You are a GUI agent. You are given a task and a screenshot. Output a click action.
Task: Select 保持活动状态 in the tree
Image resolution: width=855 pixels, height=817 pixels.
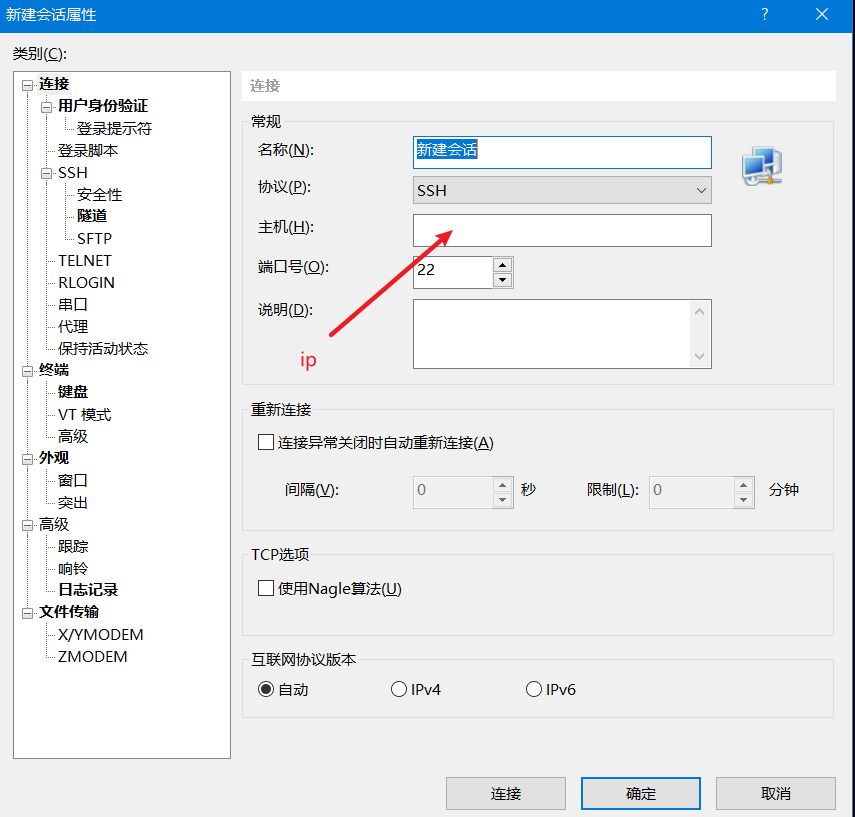click(103, 349)
